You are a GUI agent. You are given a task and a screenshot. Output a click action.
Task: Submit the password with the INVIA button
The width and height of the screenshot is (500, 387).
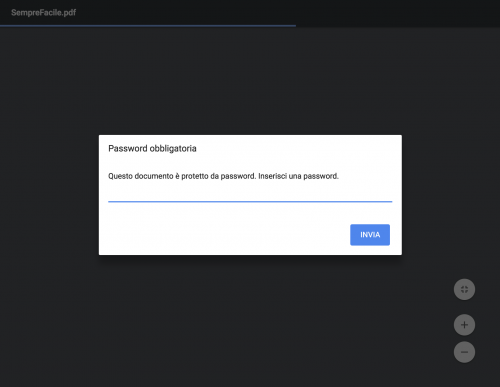pyautogui.click(x=370, y=235)
